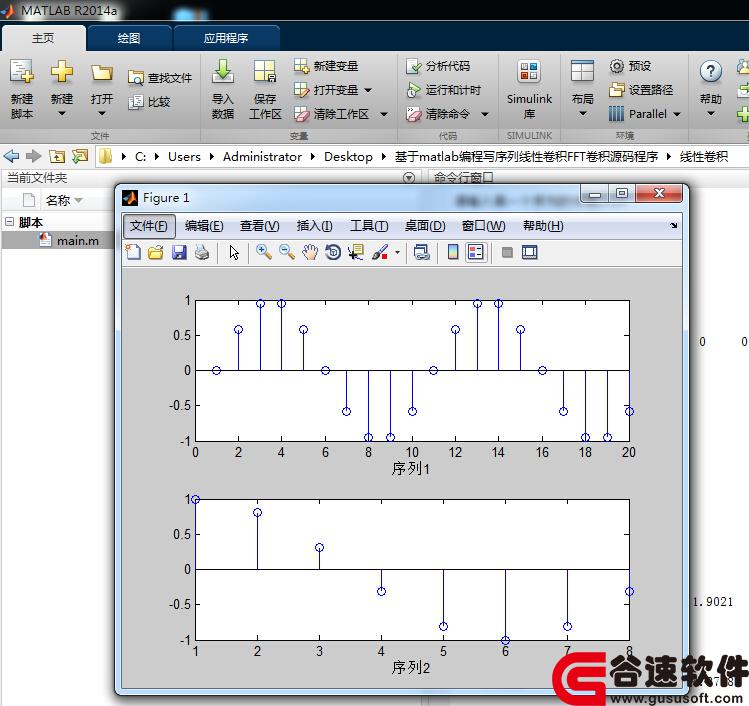The height and width of the screenshot is (706, 749).
Task: Click Analyze Code (分析代码)
Action: coord(438,66)
